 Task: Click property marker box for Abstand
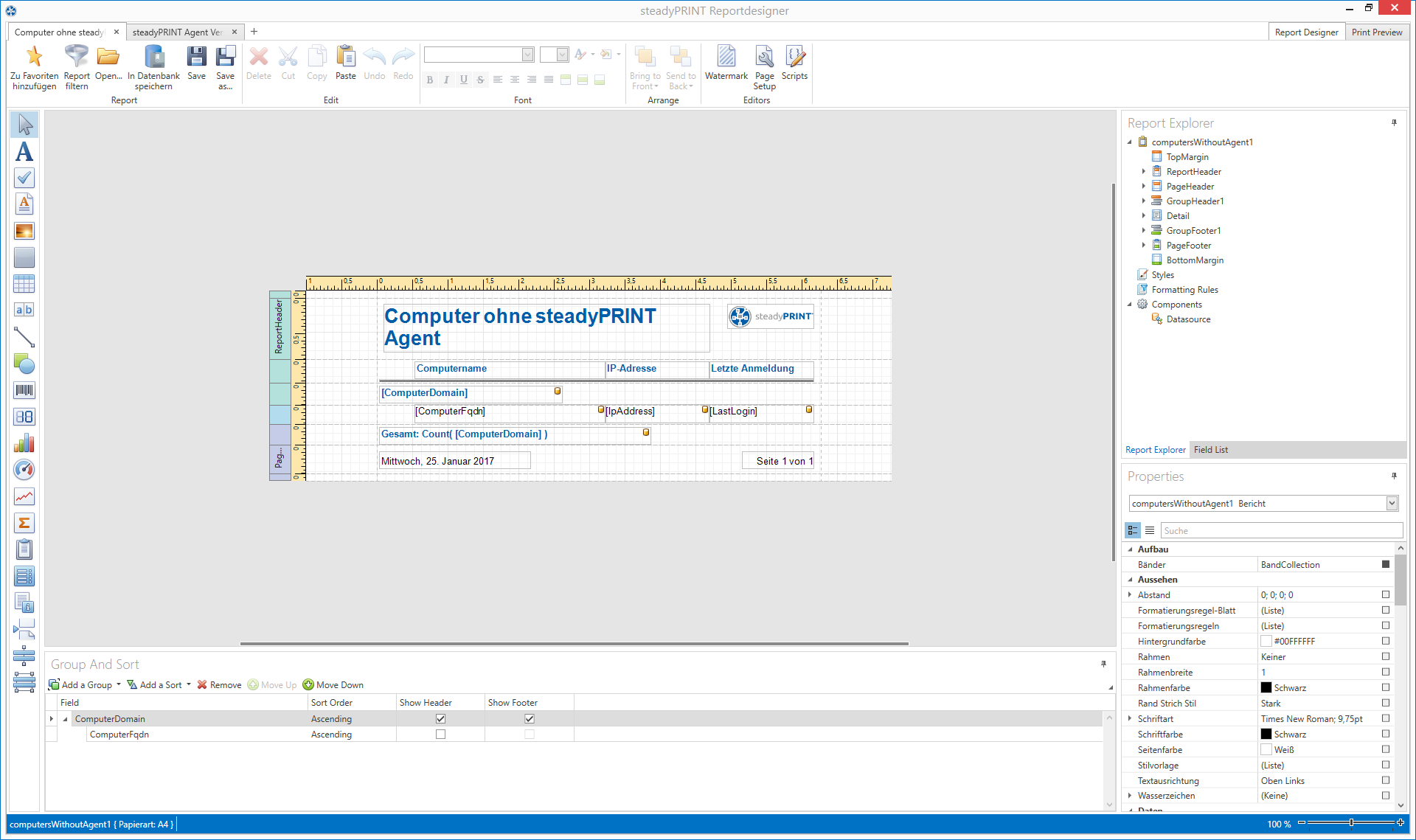1386,594
